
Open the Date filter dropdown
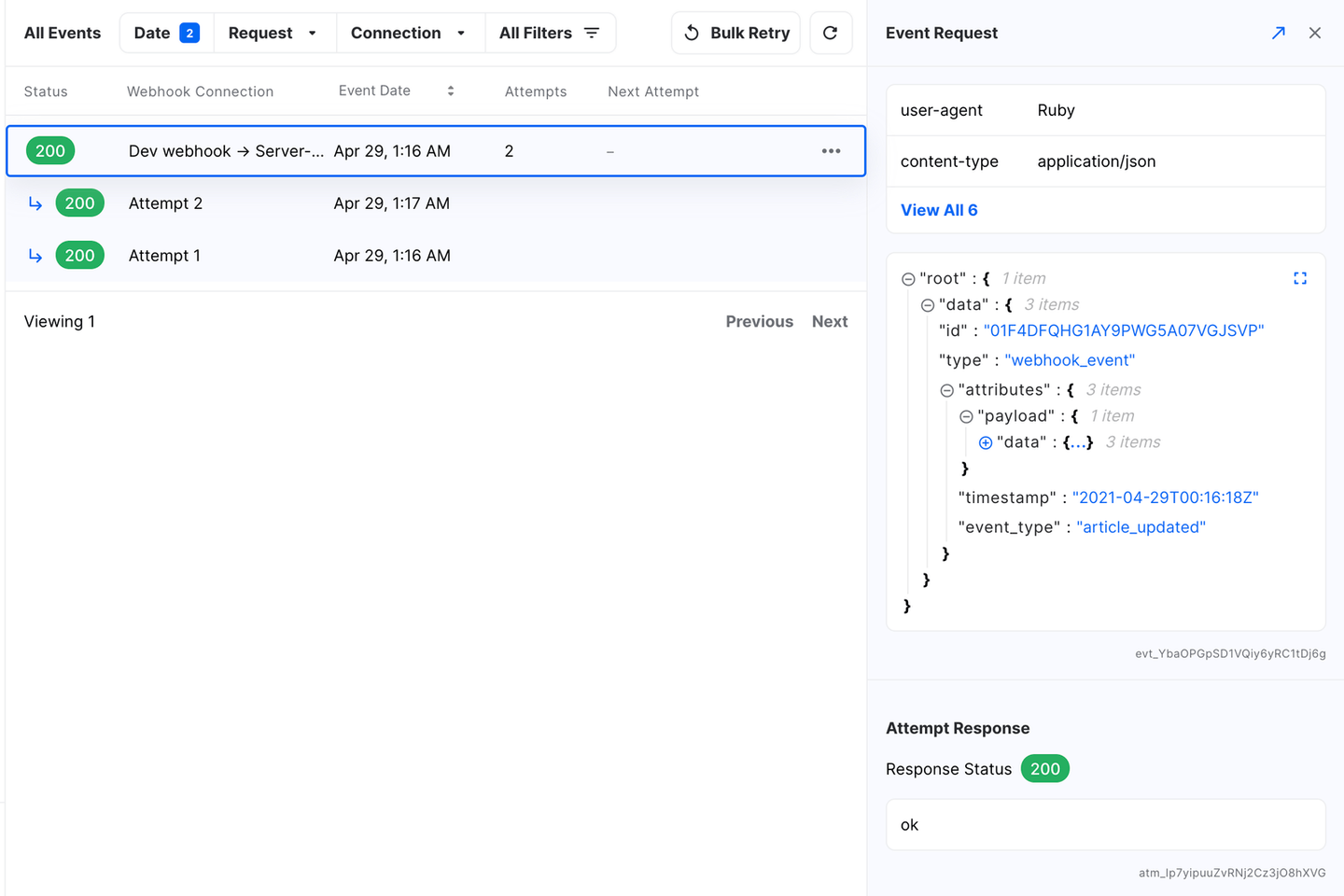click(x=165, y=32)
